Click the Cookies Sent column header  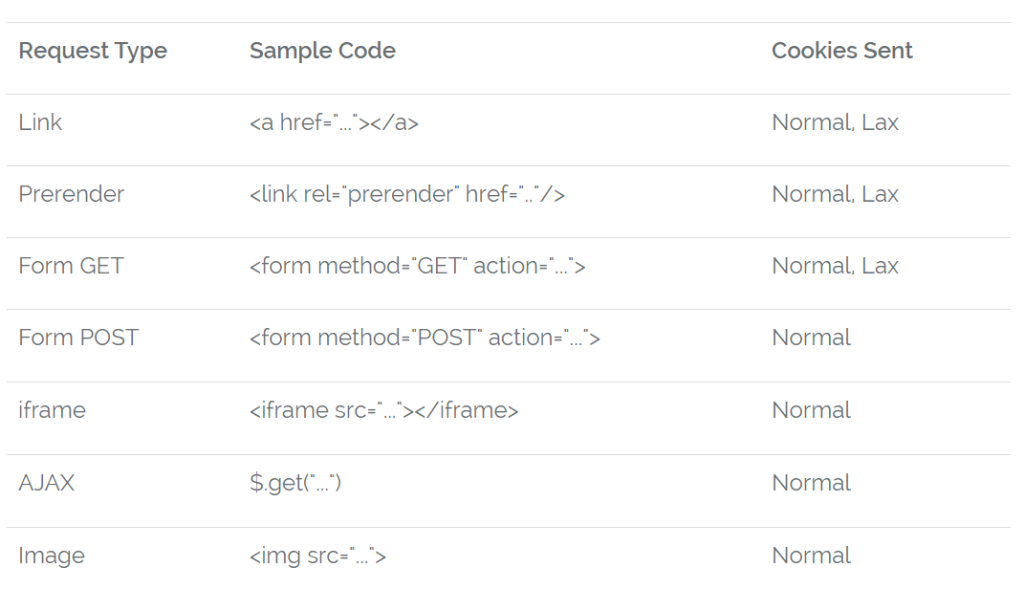click(842, 51)
